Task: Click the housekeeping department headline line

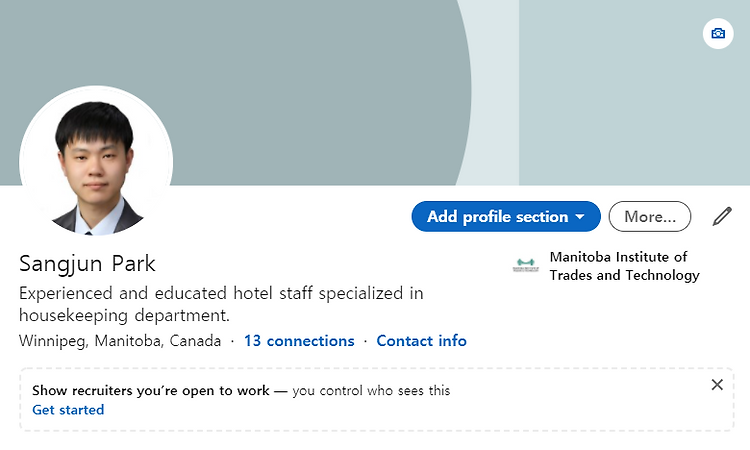Action: (124, 315)
